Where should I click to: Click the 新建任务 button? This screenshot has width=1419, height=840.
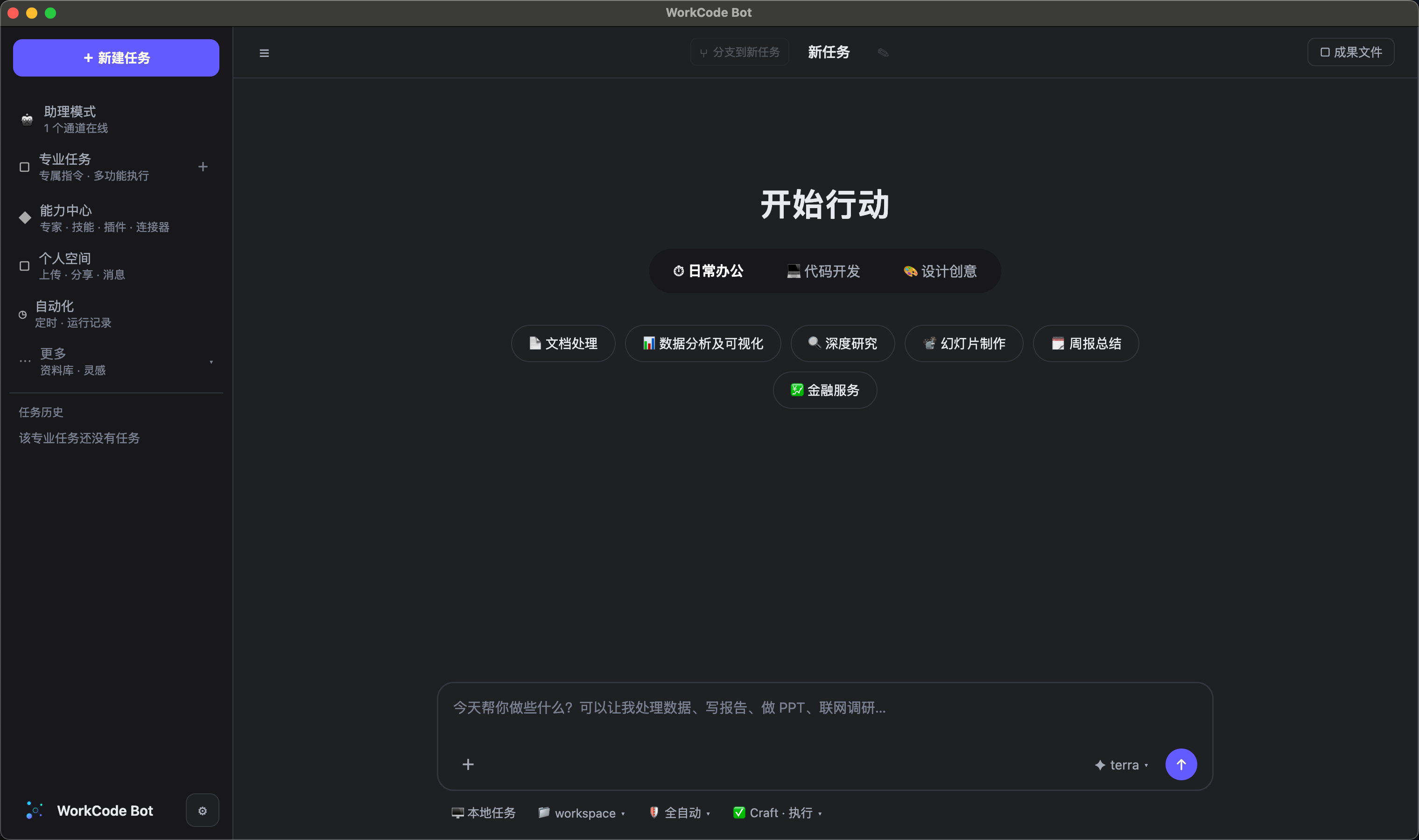tap(116, 58)
